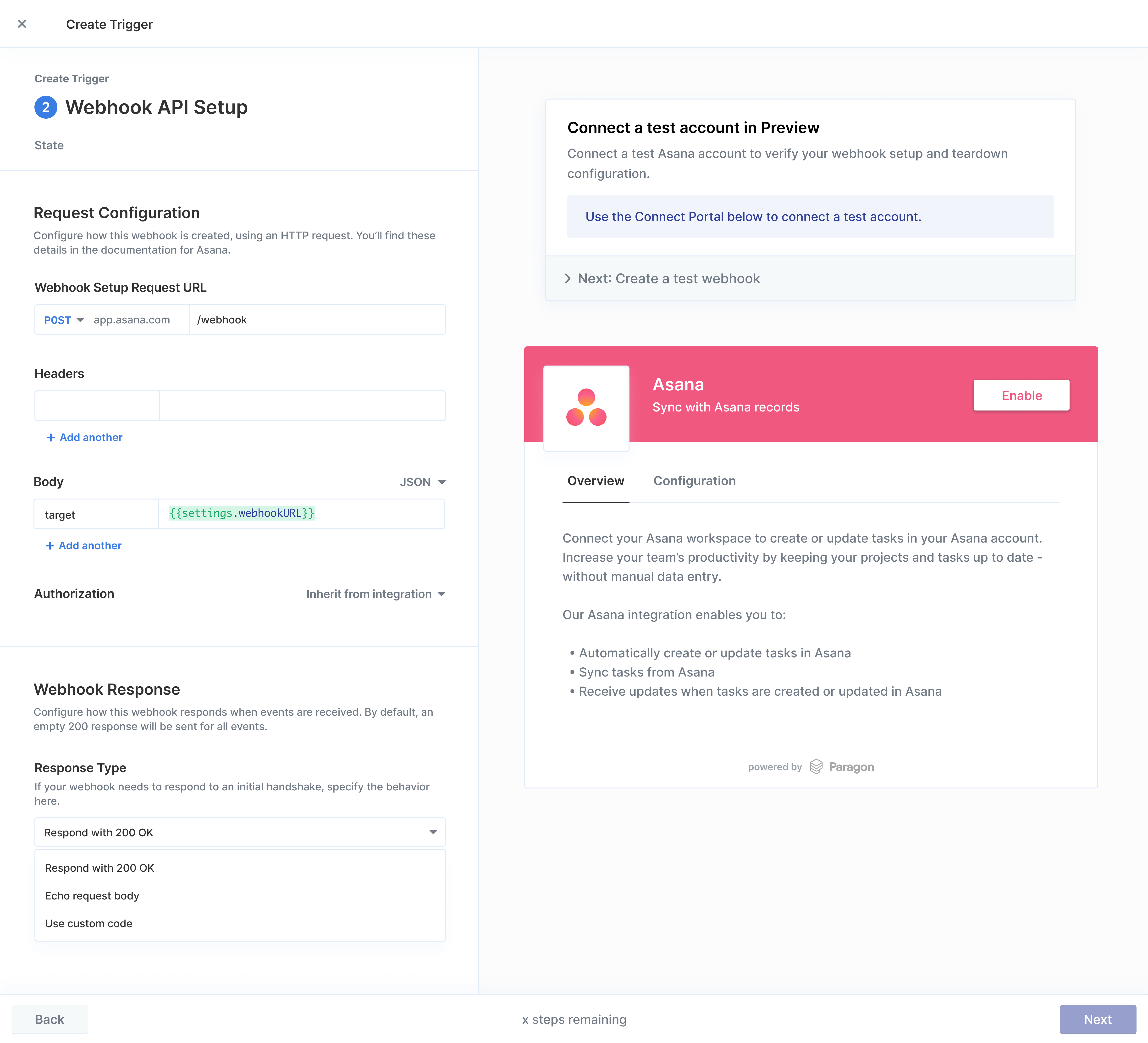Click the Sync with Asana records text

[726, 407]
